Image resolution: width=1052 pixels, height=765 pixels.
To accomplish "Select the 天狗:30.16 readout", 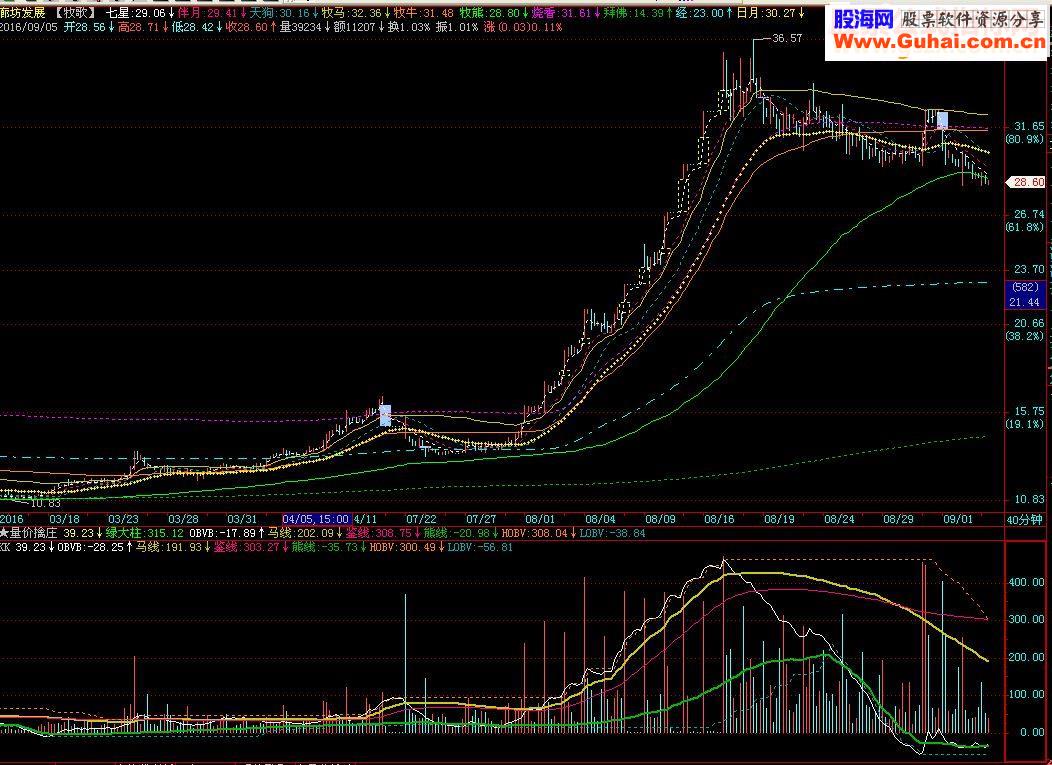I will 280,13.
